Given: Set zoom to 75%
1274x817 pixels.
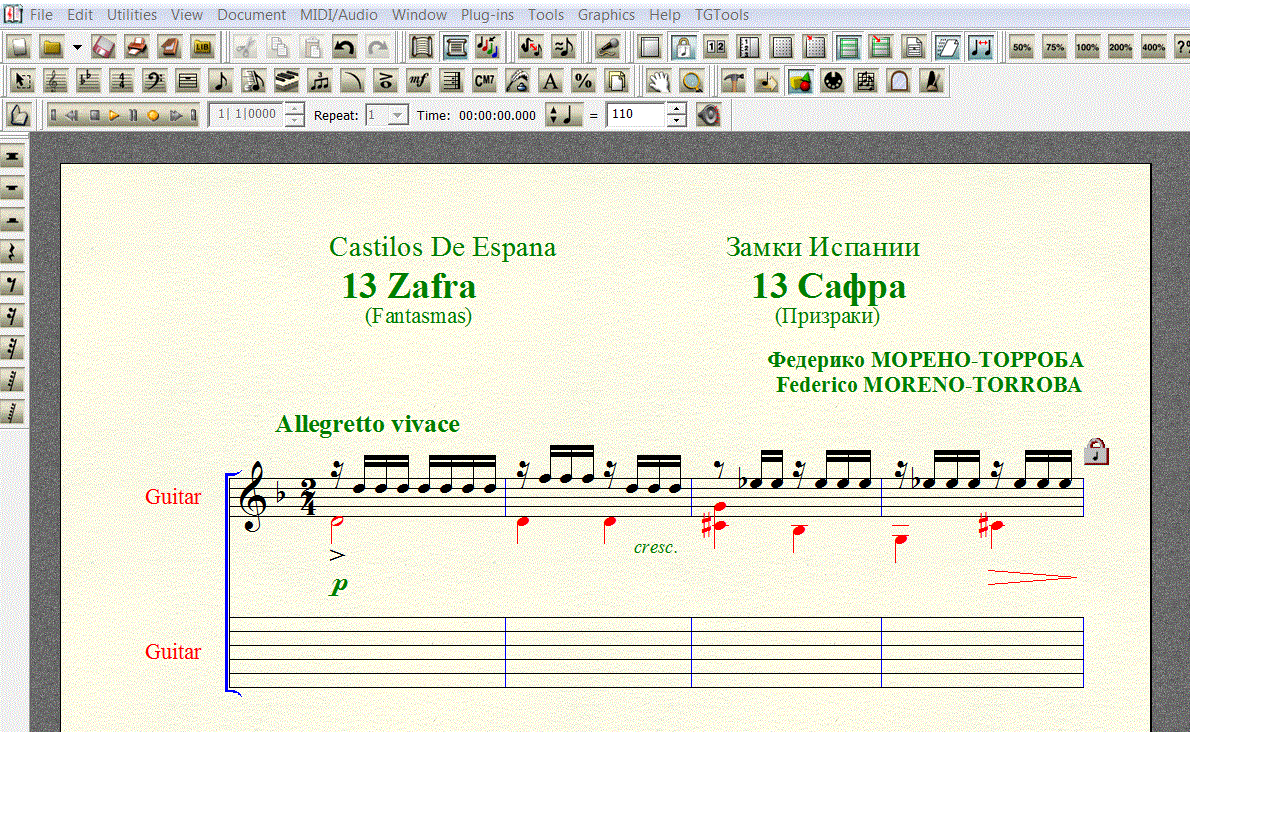Looking at the screenshot, I should (1055, 47).
